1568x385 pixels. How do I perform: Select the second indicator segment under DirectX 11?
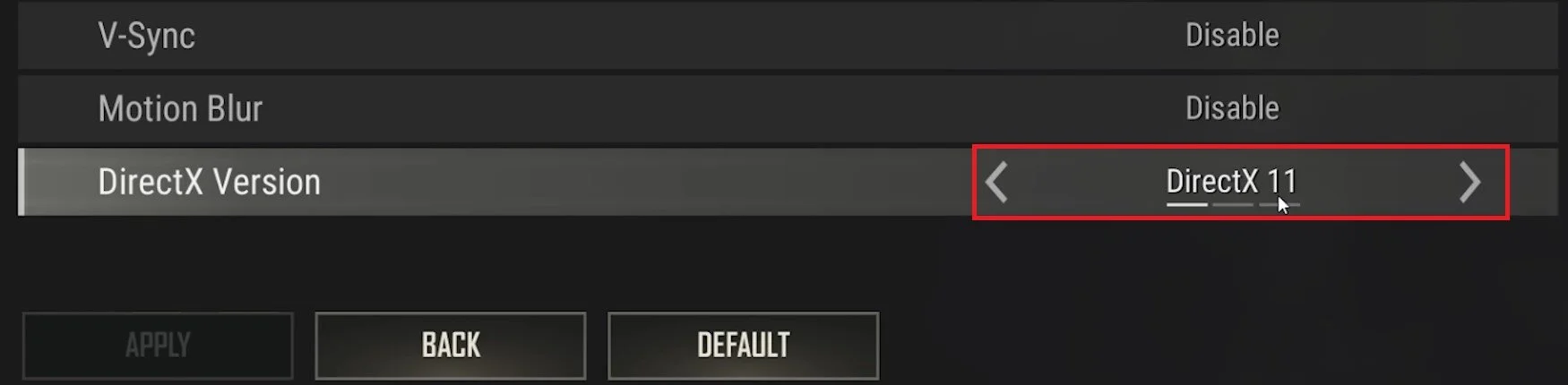coord(1232,205)
